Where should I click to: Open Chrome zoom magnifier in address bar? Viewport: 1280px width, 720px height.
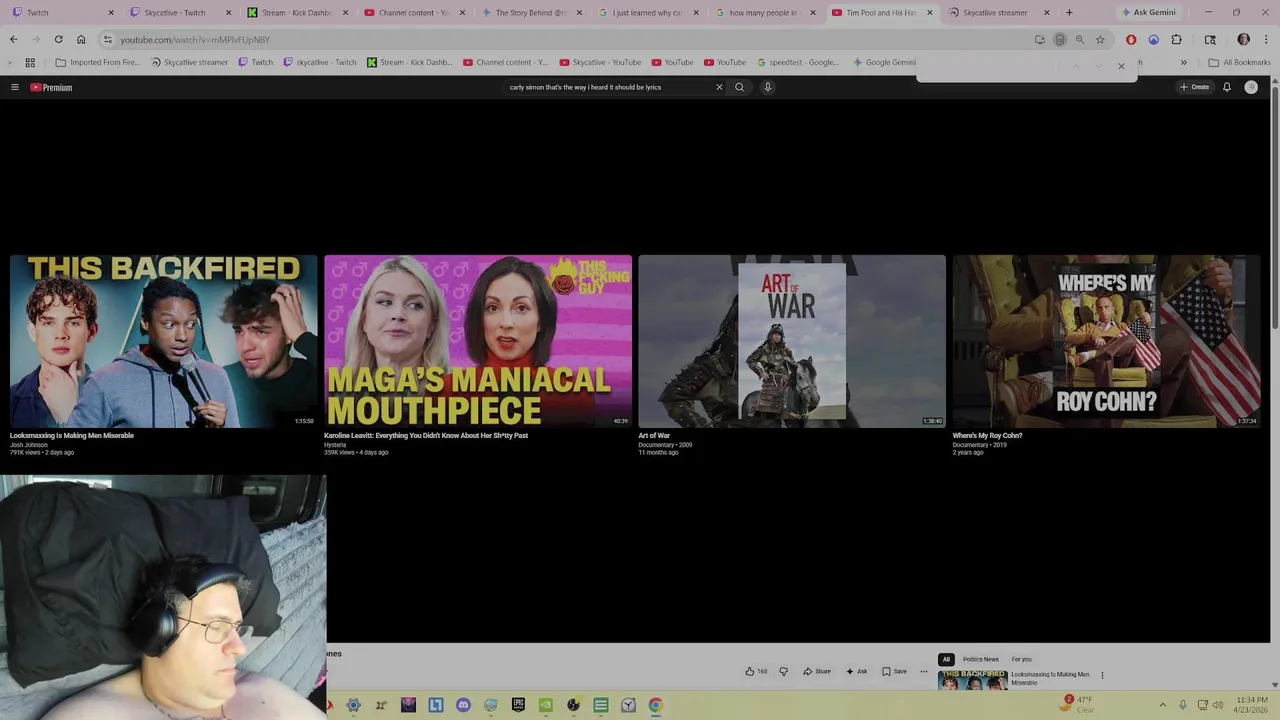pos(1080,40)
